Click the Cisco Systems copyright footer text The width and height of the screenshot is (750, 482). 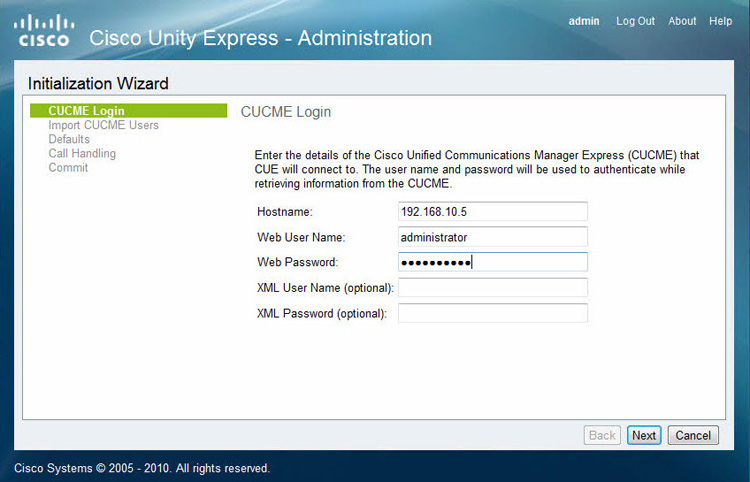(x=142, y=468)
